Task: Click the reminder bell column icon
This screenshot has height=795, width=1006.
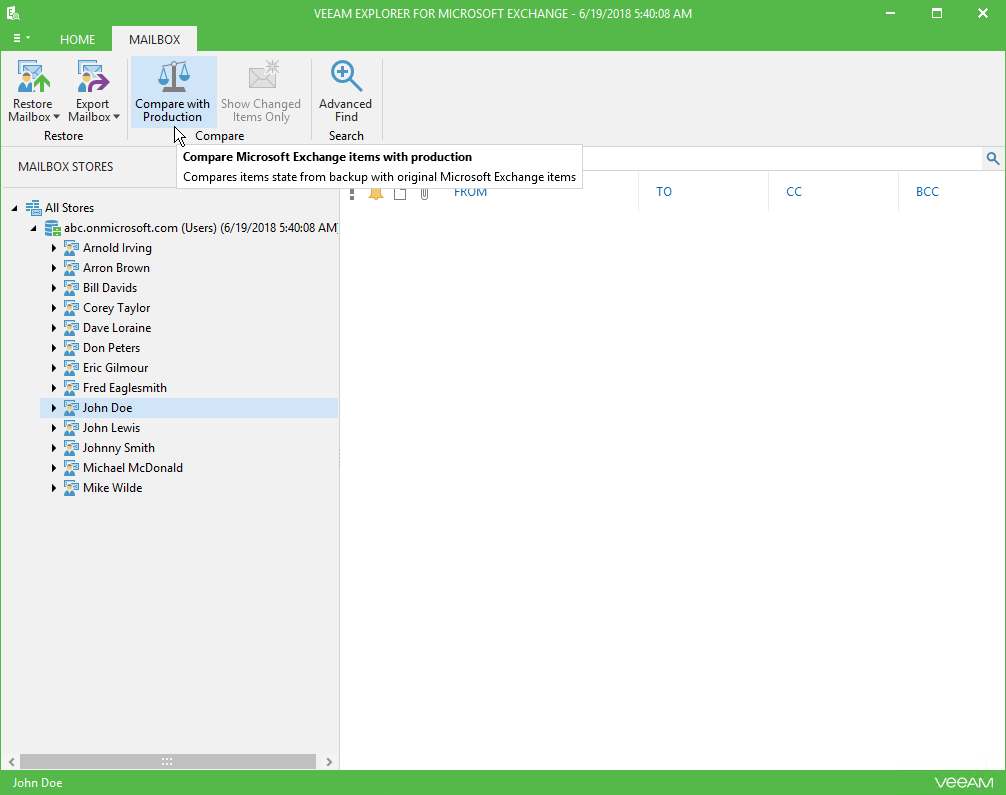Action: click(x=375, y=192)
